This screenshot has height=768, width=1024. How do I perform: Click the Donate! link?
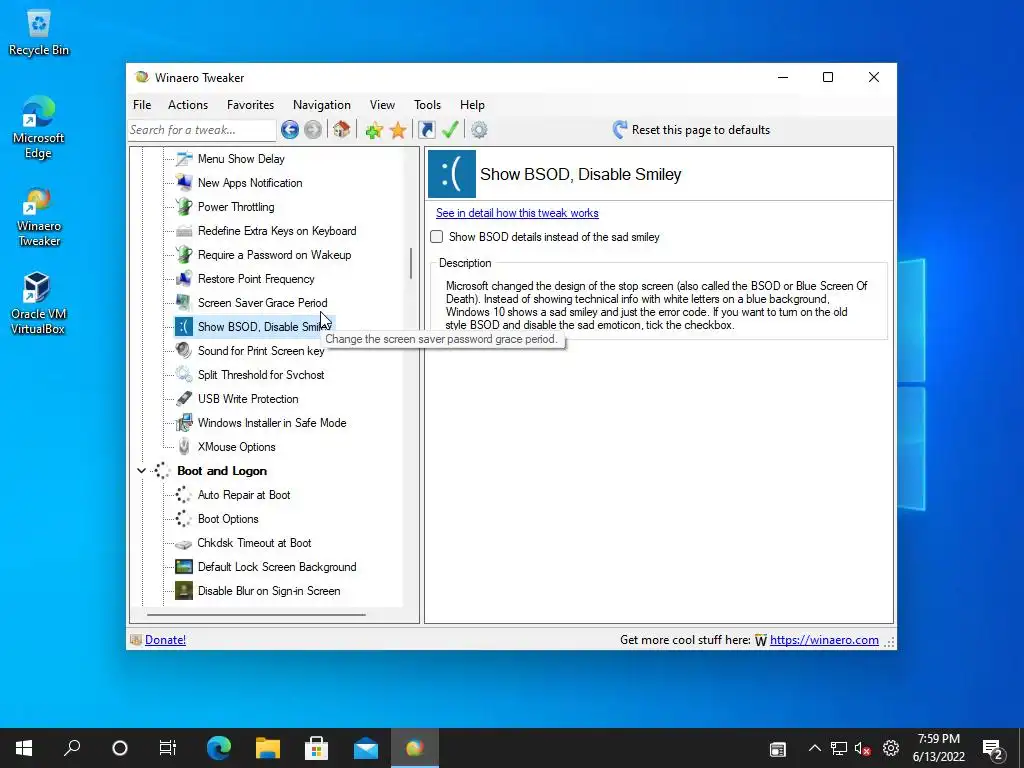tap(165, 640)
